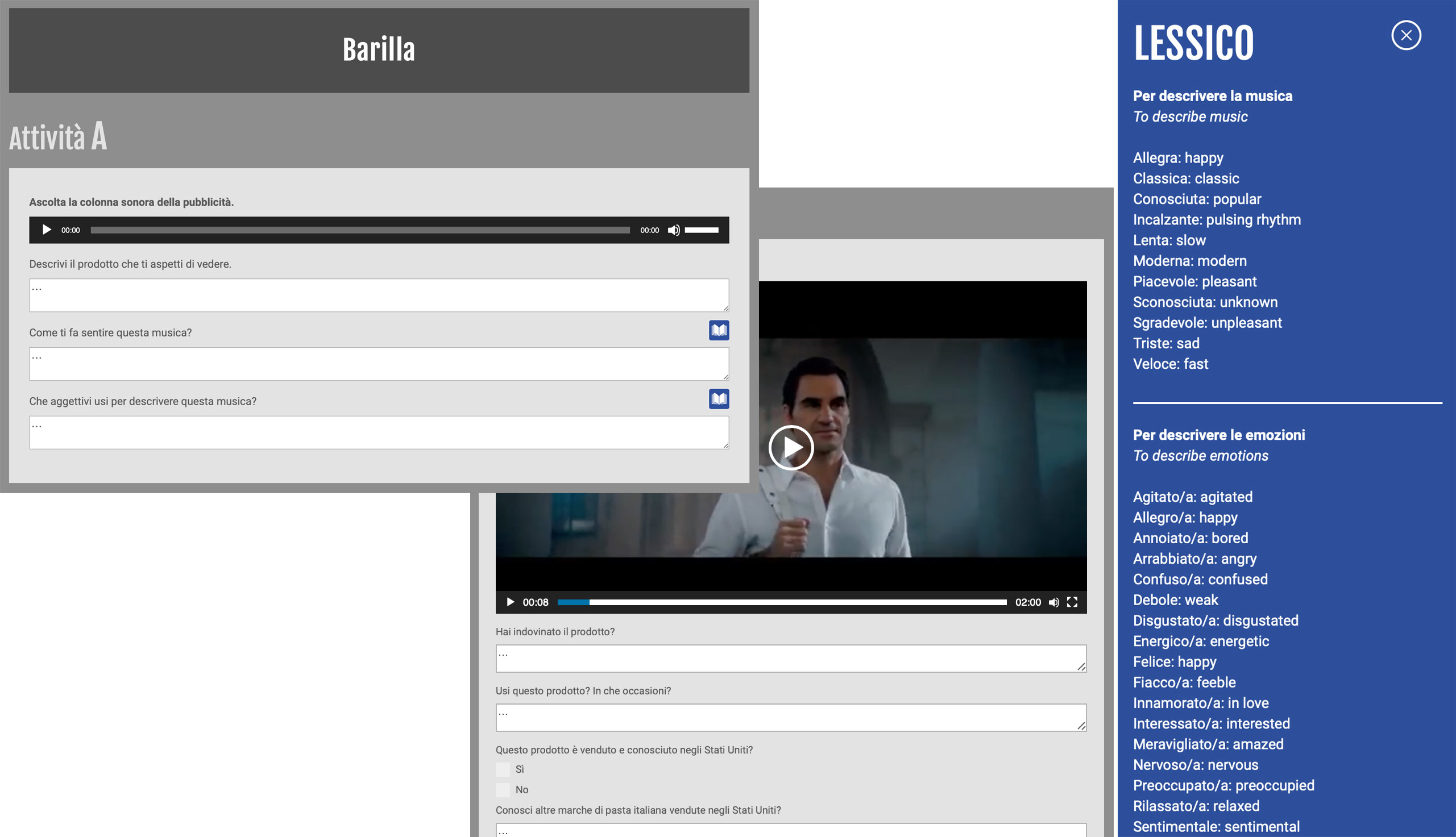Seek in the audio soundtrack progress bar

pyautogui.click(x=360, y=230)
